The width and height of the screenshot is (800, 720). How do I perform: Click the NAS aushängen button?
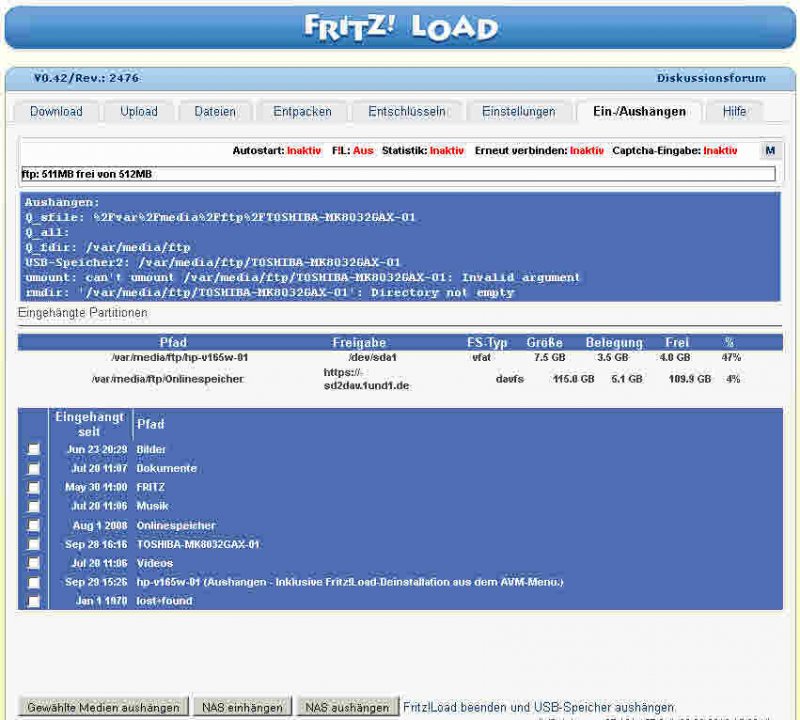347,707
